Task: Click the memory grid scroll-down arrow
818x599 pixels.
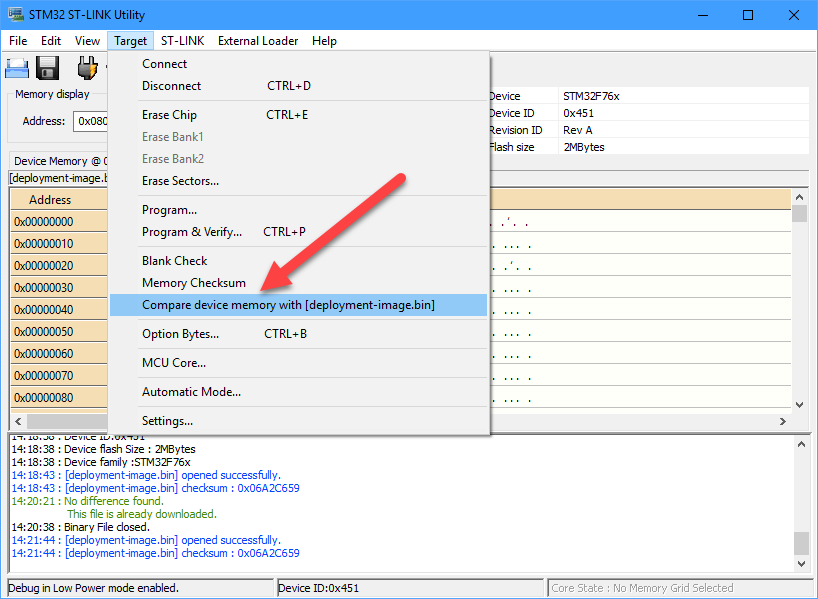Action: tap(799, 404)
